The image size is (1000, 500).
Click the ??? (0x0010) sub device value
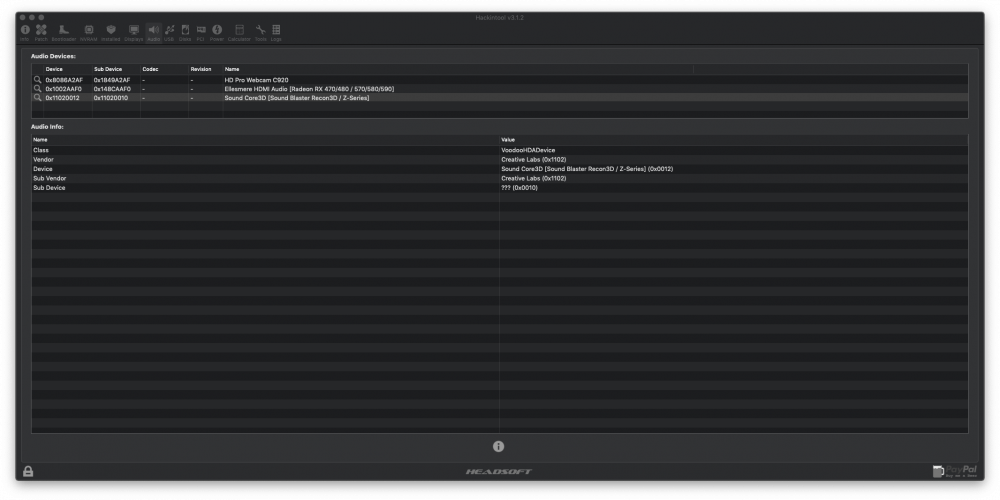pyautogui.click(x=519, y=188)
